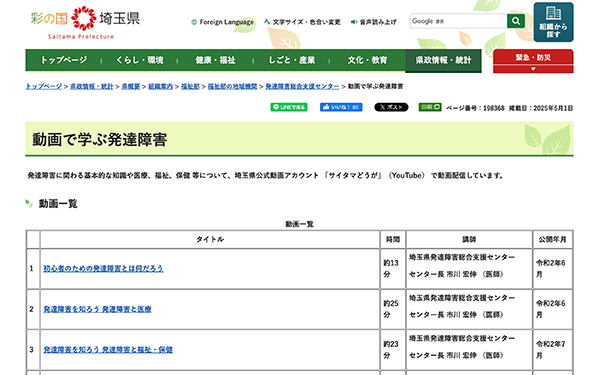Click the 約25分 duration cell
Screen dimensions: 600x375
coord(393,309)
